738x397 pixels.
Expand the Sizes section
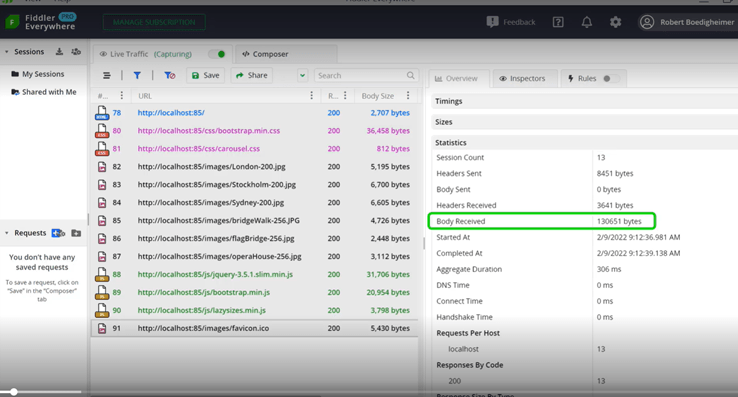tap(585, 122)
